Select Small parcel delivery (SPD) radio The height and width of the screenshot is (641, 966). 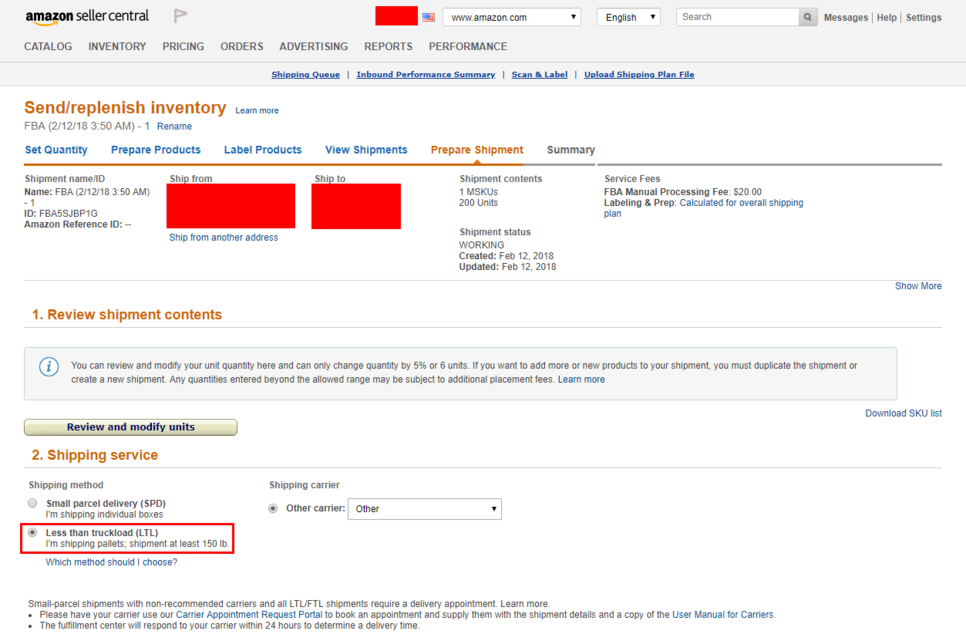tap(33, 503)
